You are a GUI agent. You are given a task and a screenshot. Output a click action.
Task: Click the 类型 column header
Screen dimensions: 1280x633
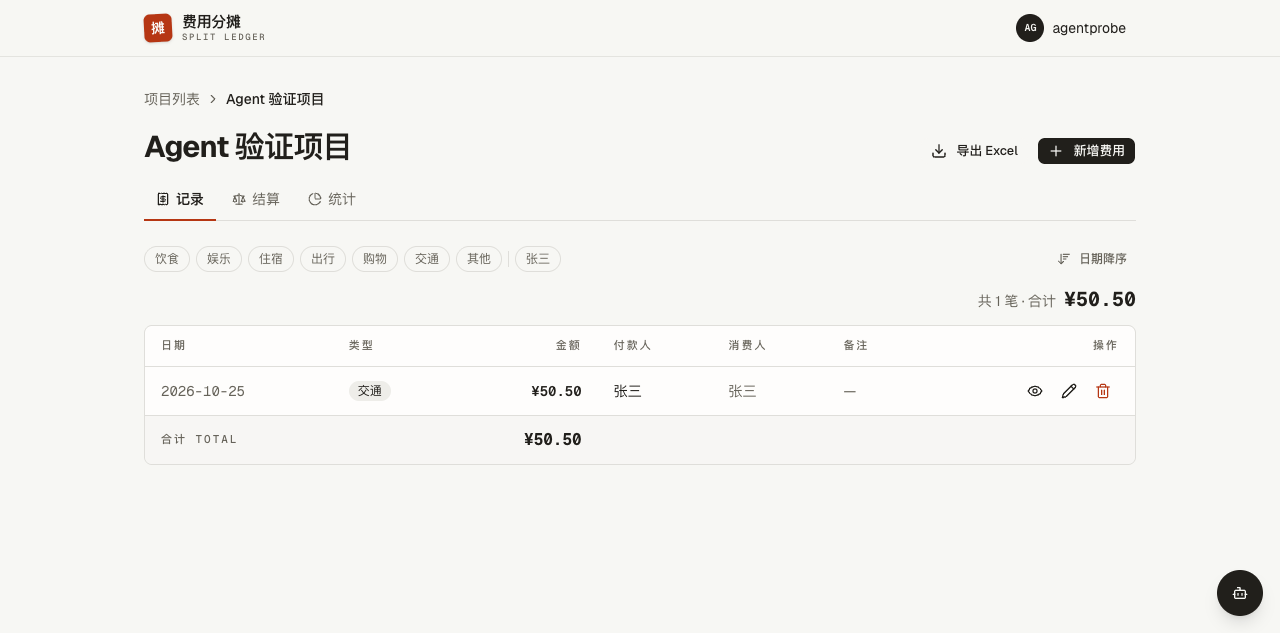coord(361,345)
